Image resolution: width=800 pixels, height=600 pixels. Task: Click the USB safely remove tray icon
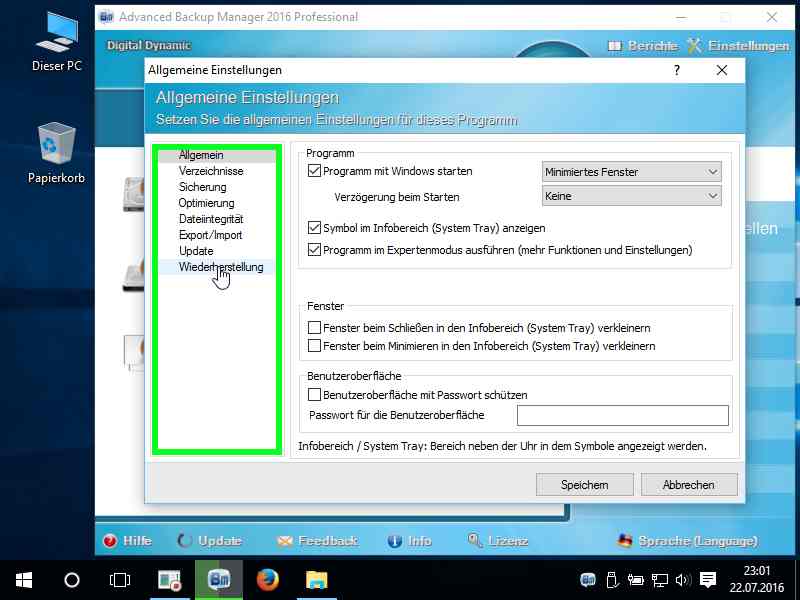tap(612, 580)
